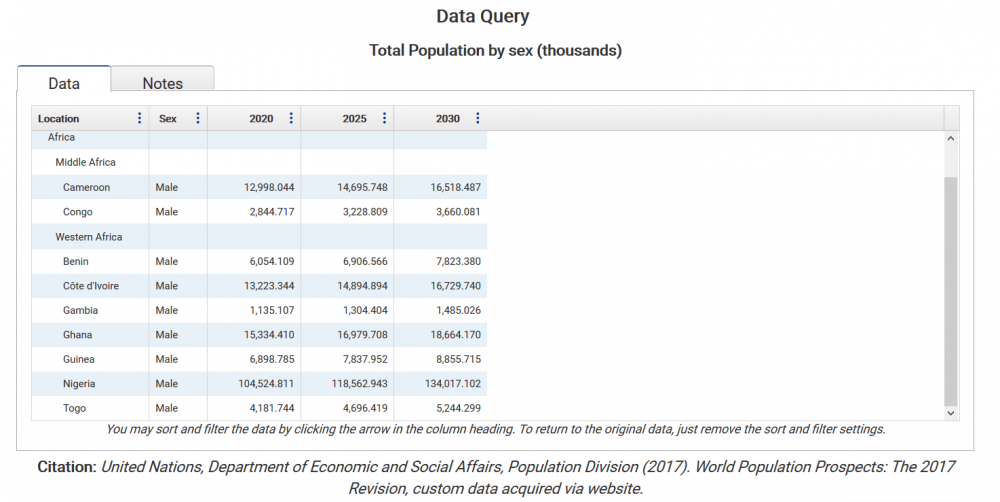This screenshot has width=1000, height=502.
Task: Select the Guinea location cell
Action: pyautogui.click(x=90, y=359)
